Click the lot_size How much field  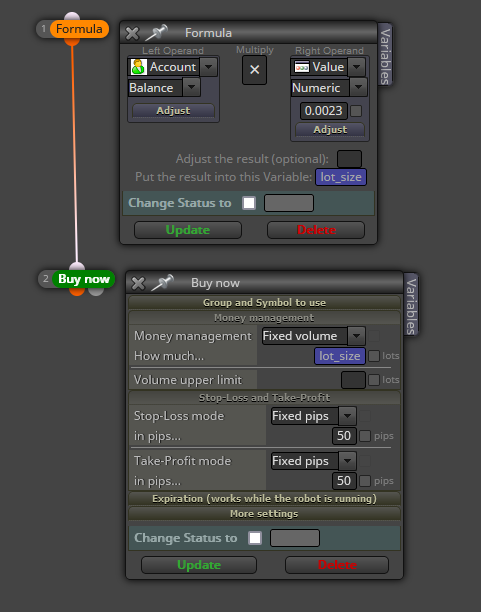340,356
